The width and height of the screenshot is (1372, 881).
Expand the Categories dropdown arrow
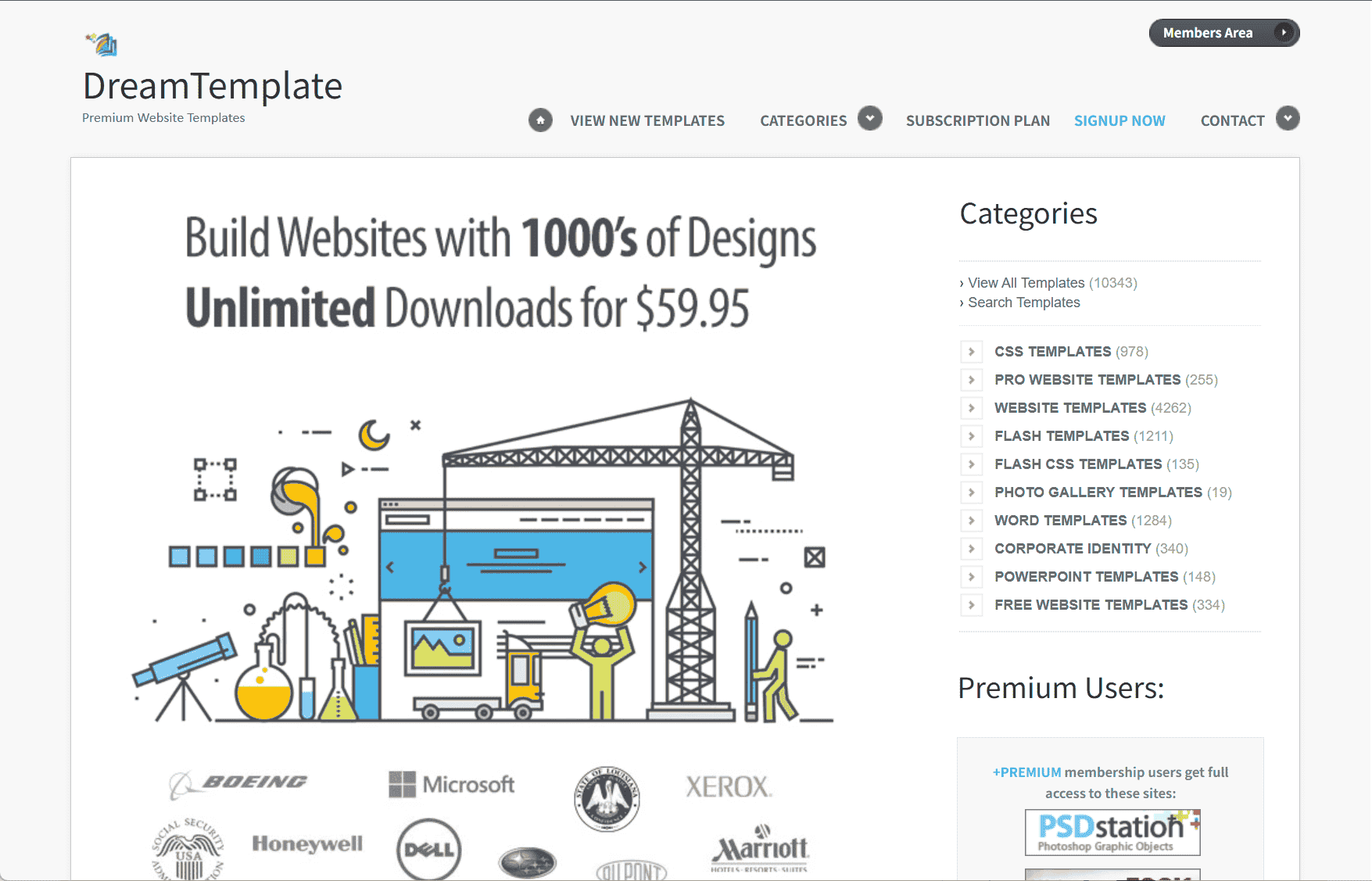(x=869, y=119)
